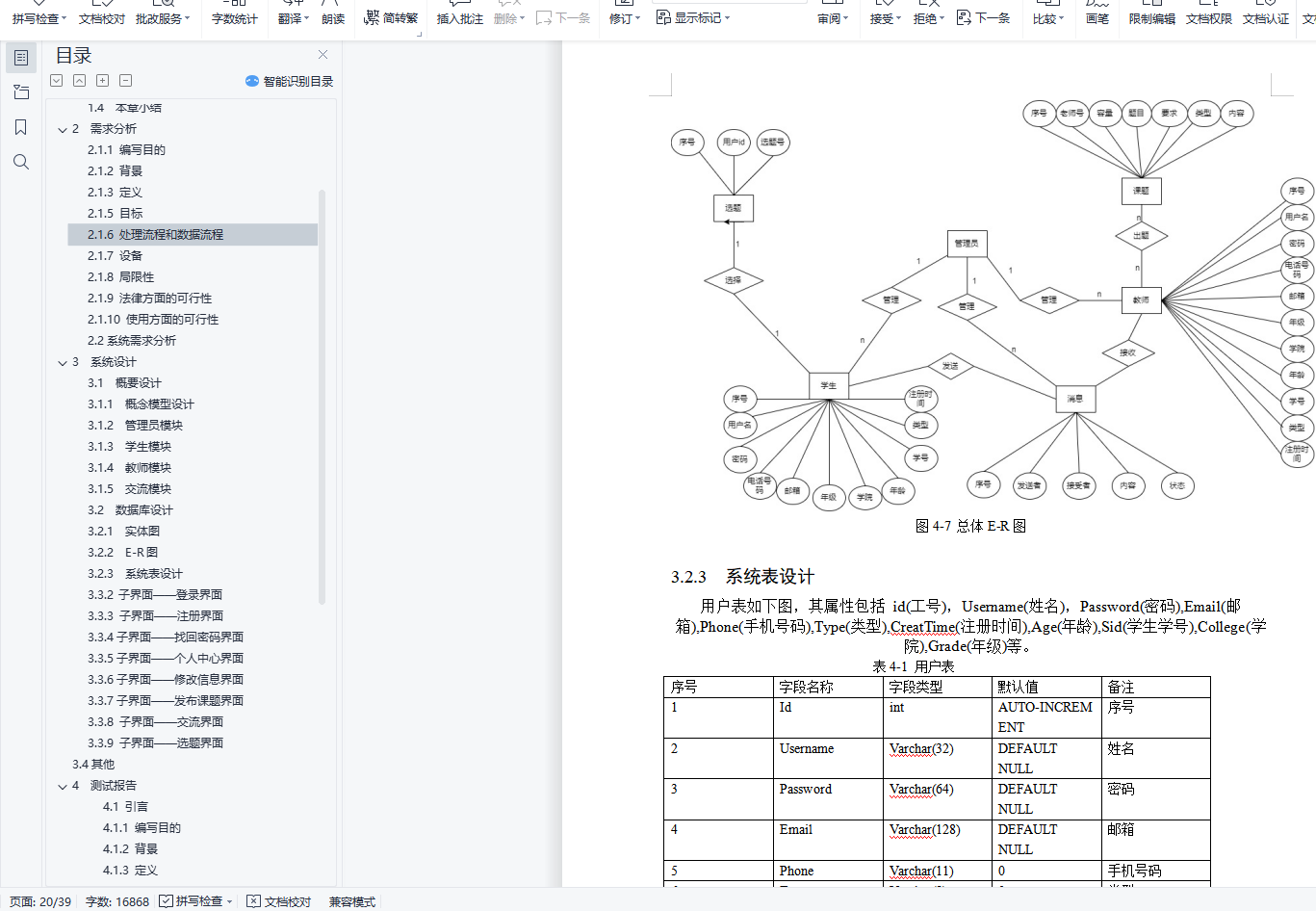This screenshot has width=1316, height=911.
Task: Close the 目录 outline panel
Action: (323, 55)
